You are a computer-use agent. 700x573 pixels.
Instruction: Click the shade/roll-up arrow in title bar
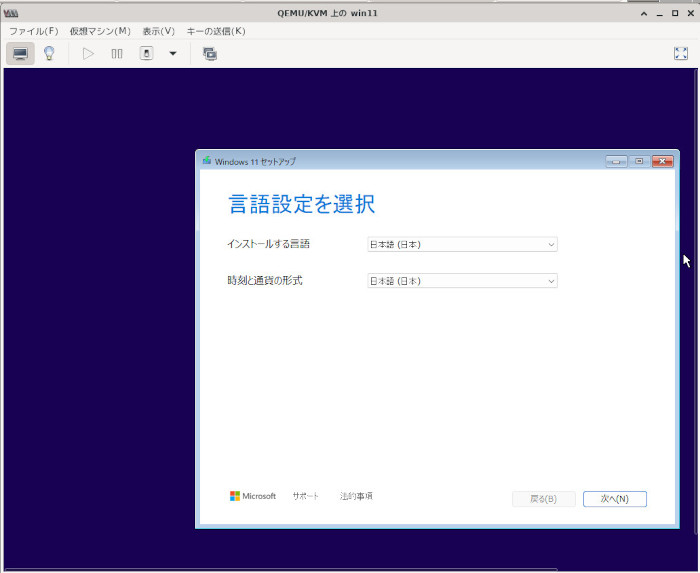[x=644, y=13]
